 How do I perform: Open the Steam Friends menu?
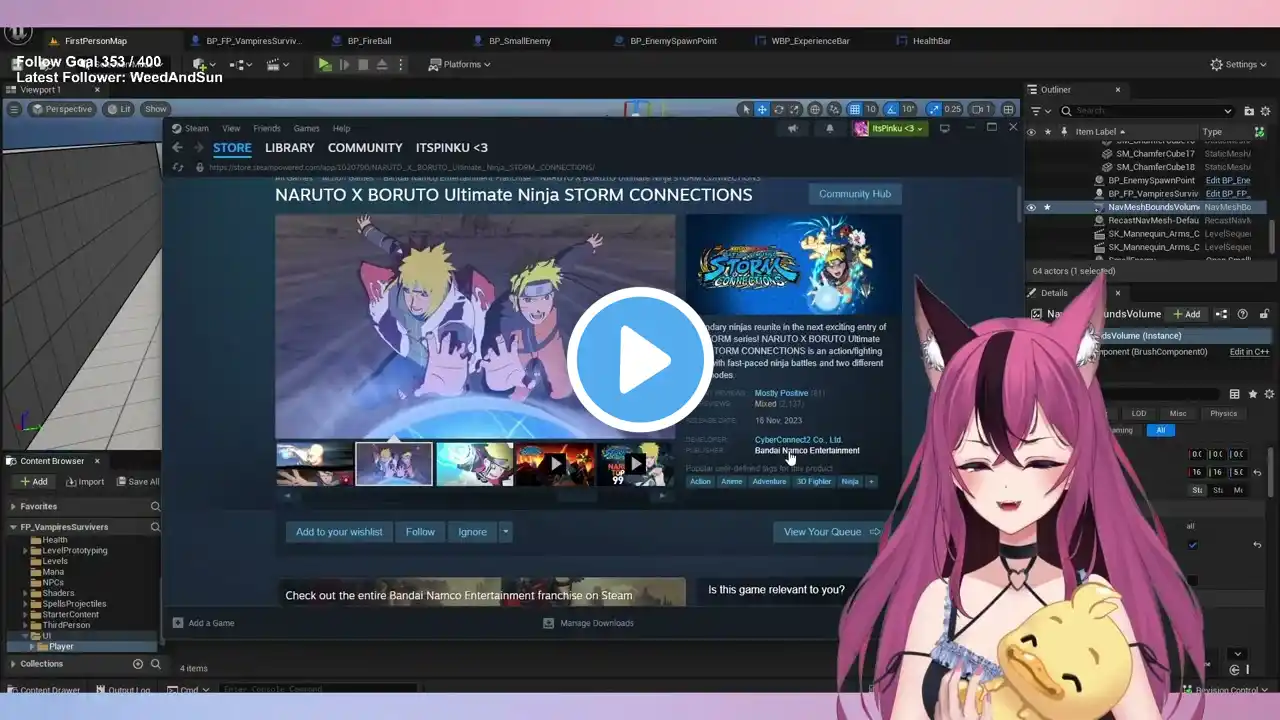tap(267, 128)
